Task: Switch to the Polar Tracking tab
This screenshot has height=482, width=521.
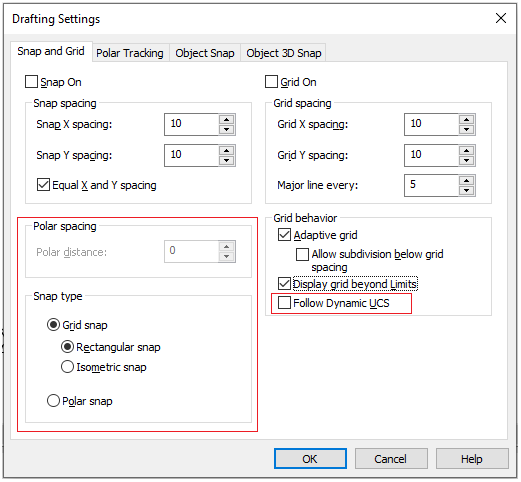Action: point(130,53)
